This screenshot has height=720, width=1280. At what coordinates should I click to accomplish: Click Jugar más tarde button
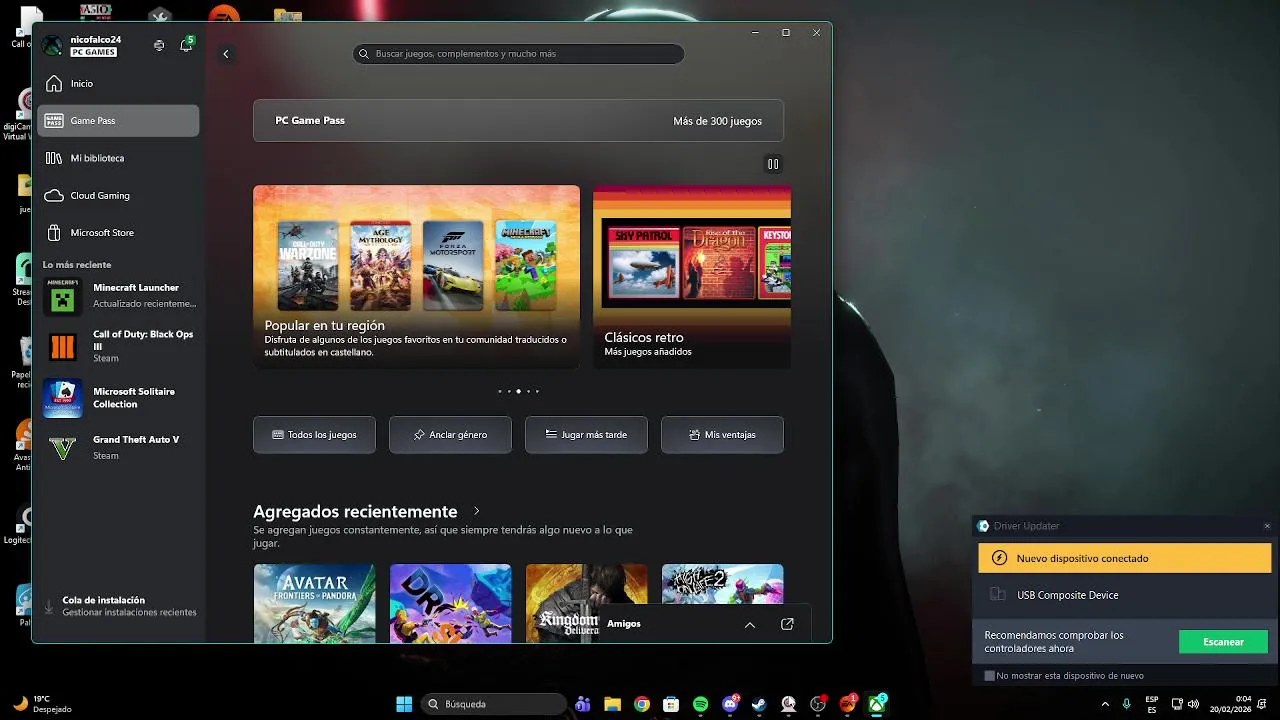point(586,435)
